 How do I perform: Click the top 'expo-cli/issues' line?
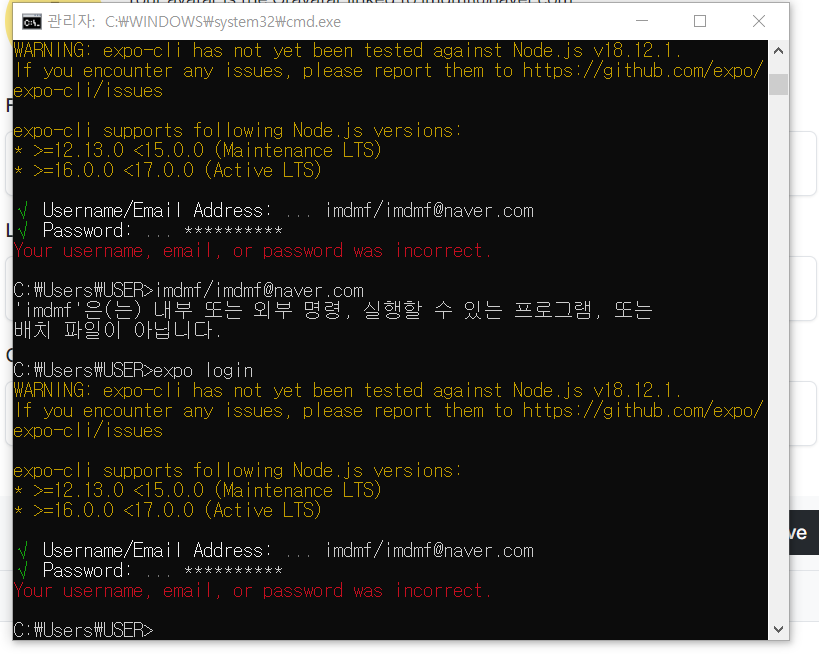point(88,91)
